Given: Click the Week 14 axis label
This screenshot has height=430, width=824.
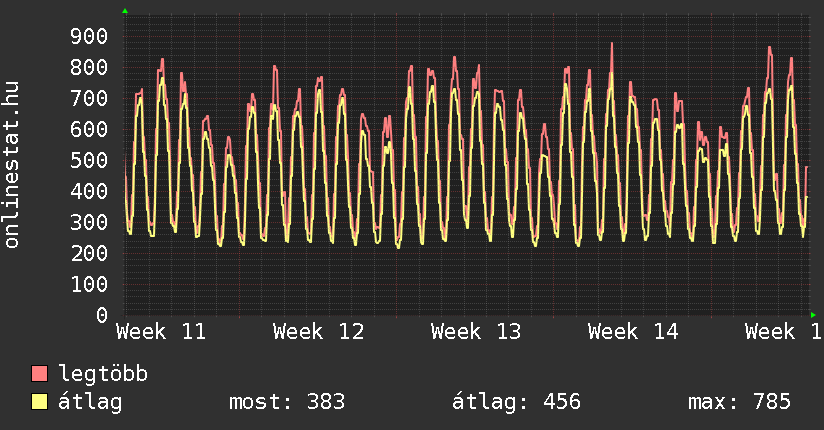Looking at the screenshot, I should [x=633, y=331].
